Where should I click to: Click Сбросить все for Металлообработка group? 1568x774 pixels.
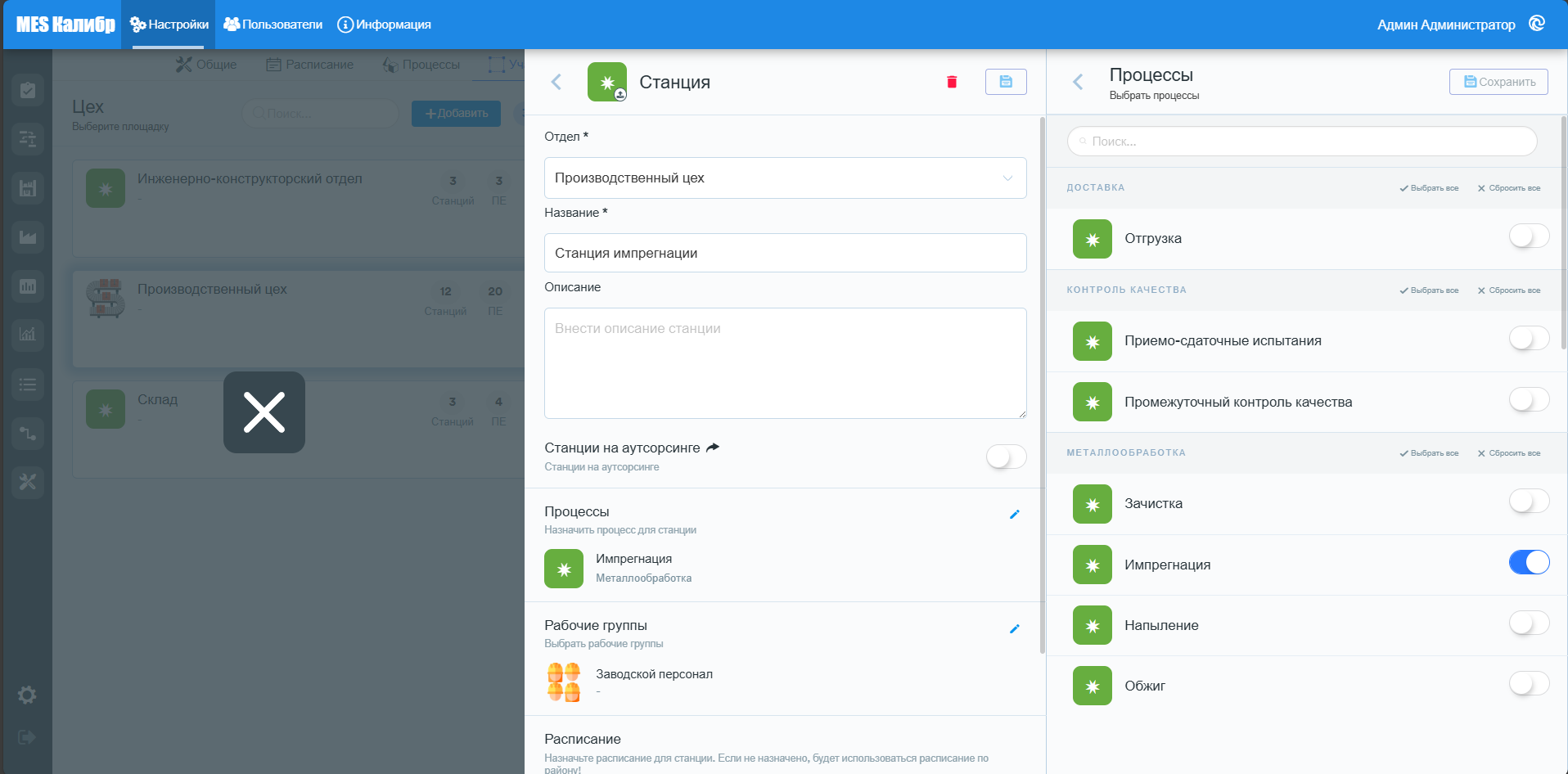pos(1508,453)
